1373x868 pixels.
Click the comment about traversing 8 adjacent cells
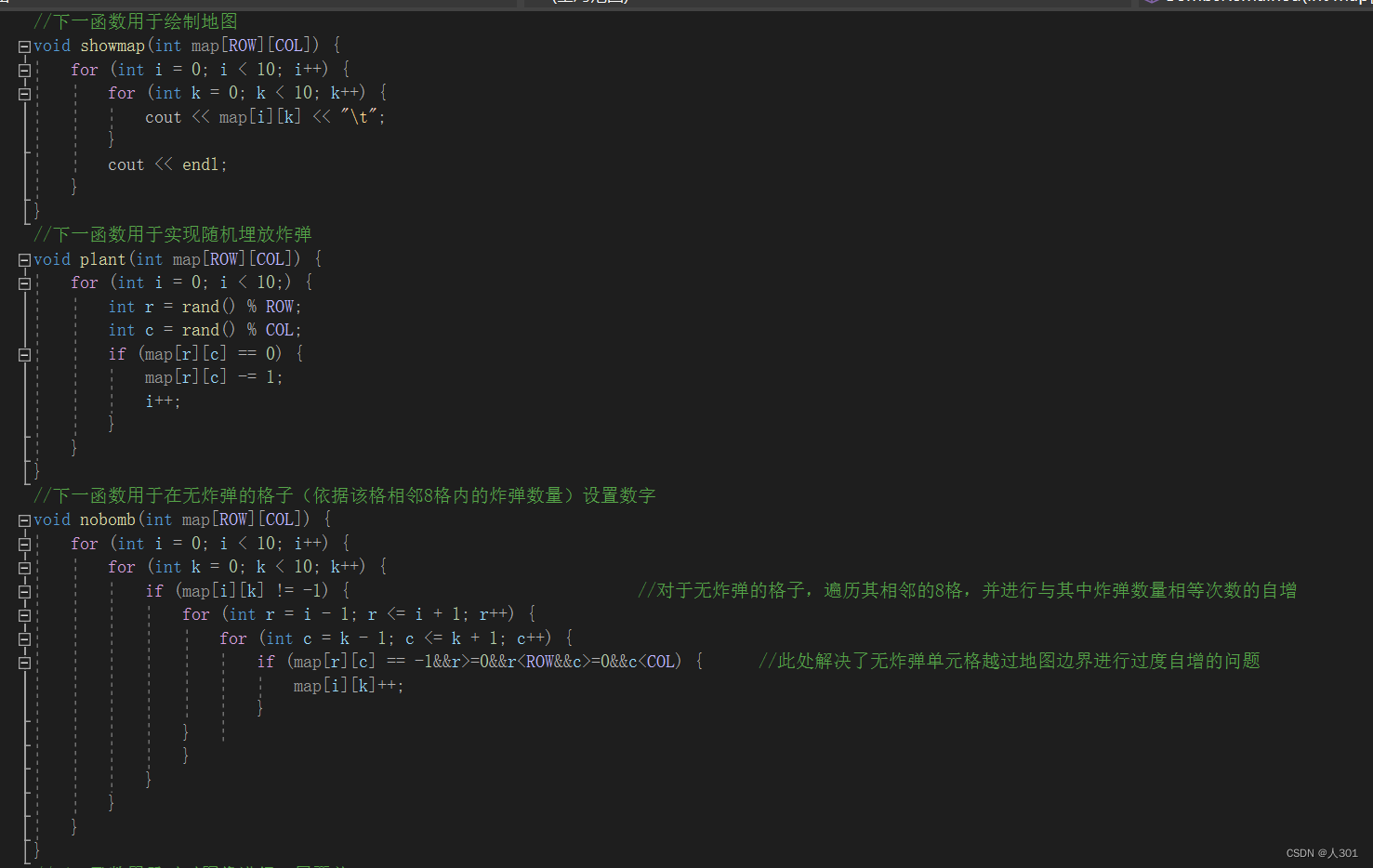pos(967,590)
